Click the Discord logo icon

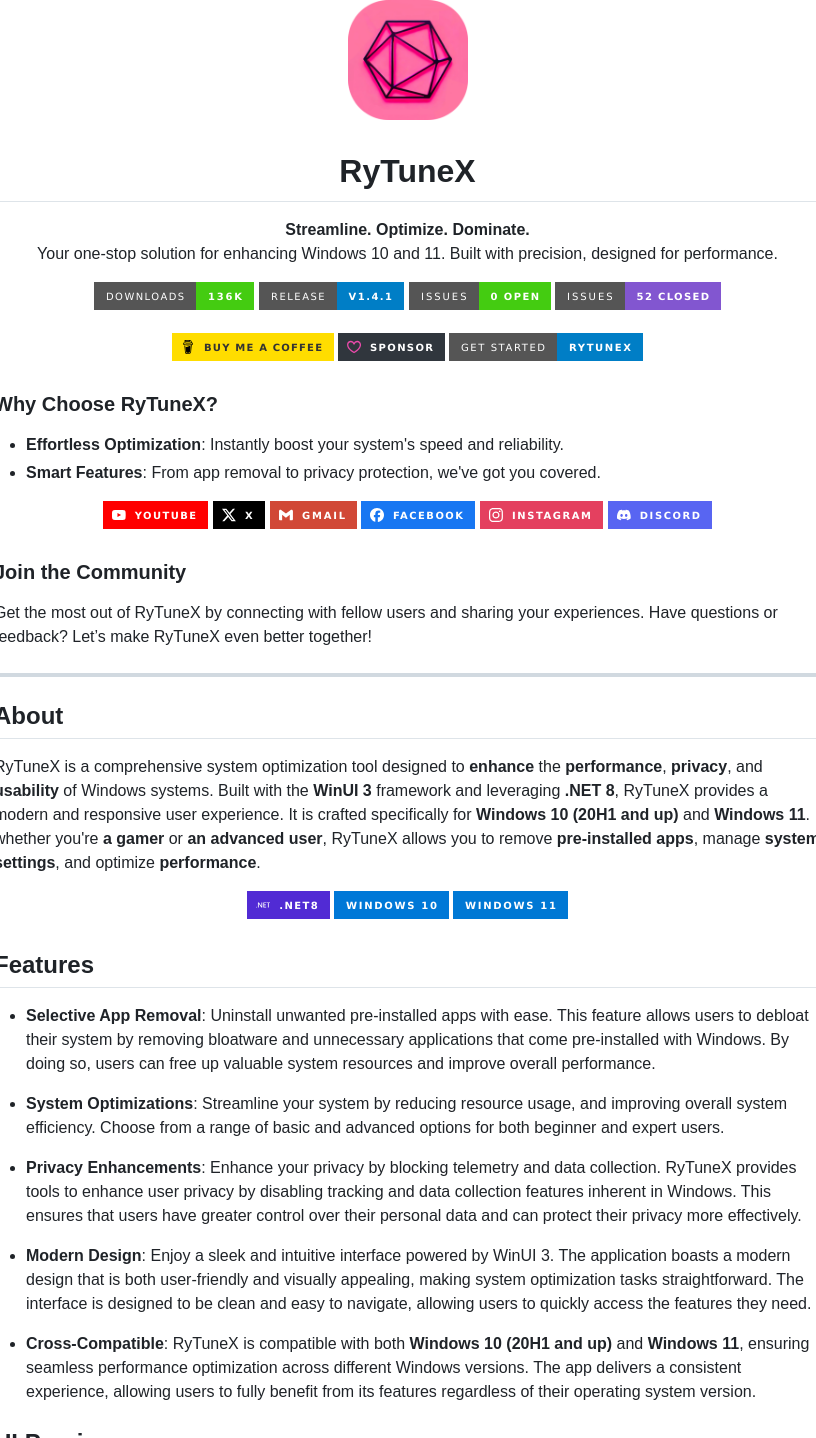coord(624,515)
